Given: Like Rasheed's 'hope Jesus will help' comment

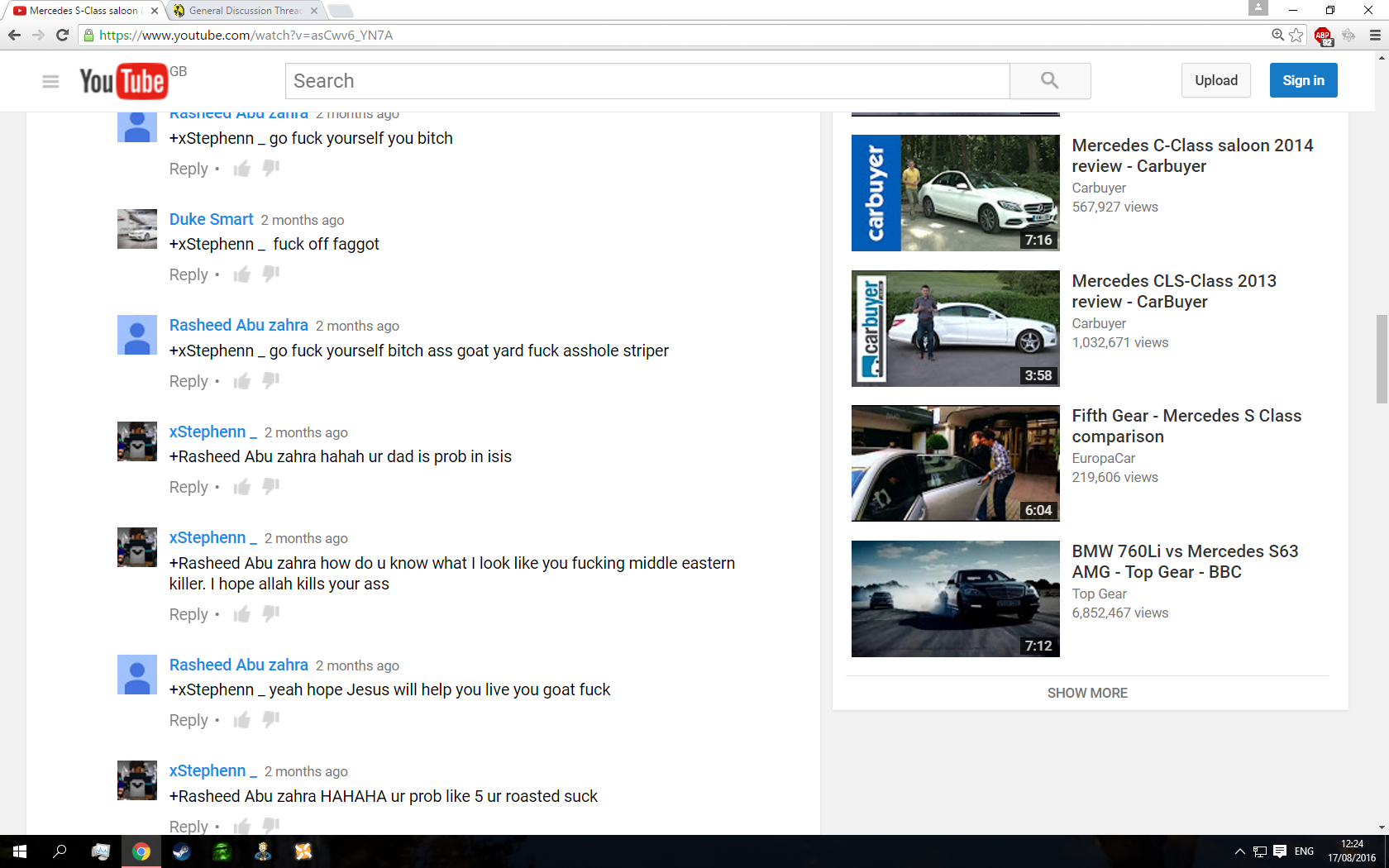Looking at the screenshot, I should (x=242, y=720).
